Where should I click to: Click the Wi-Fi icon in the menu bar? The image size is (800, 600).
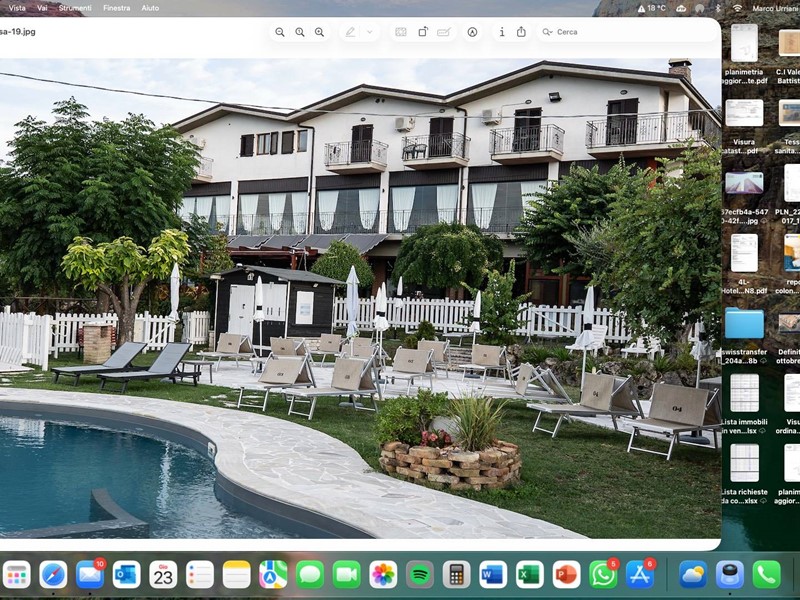(x=737, y=7)
